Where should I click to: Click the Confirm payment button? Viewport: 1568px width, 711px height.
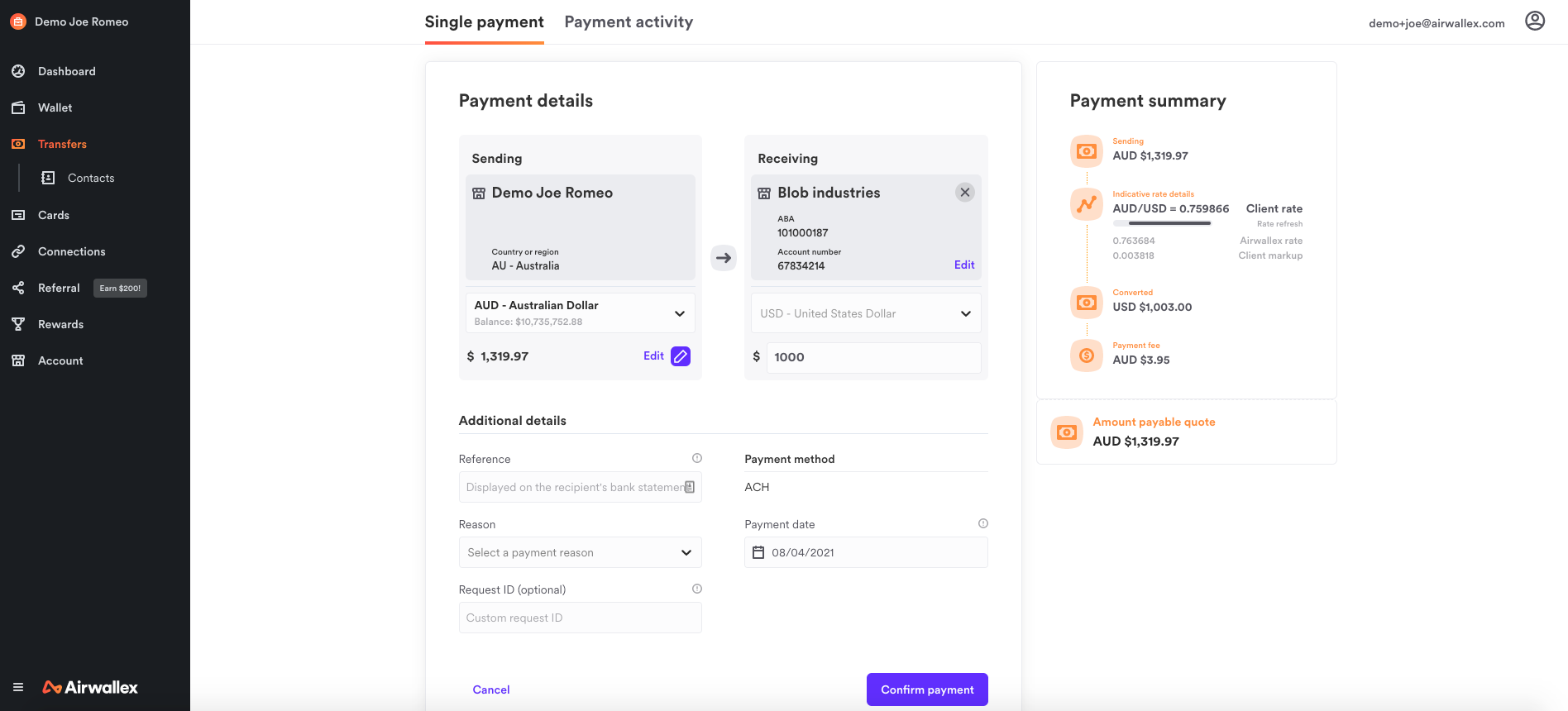pos(927,690)
